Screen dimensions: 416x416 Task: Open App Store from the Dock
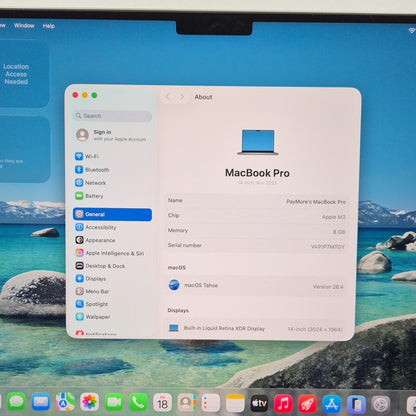point(332,404)
